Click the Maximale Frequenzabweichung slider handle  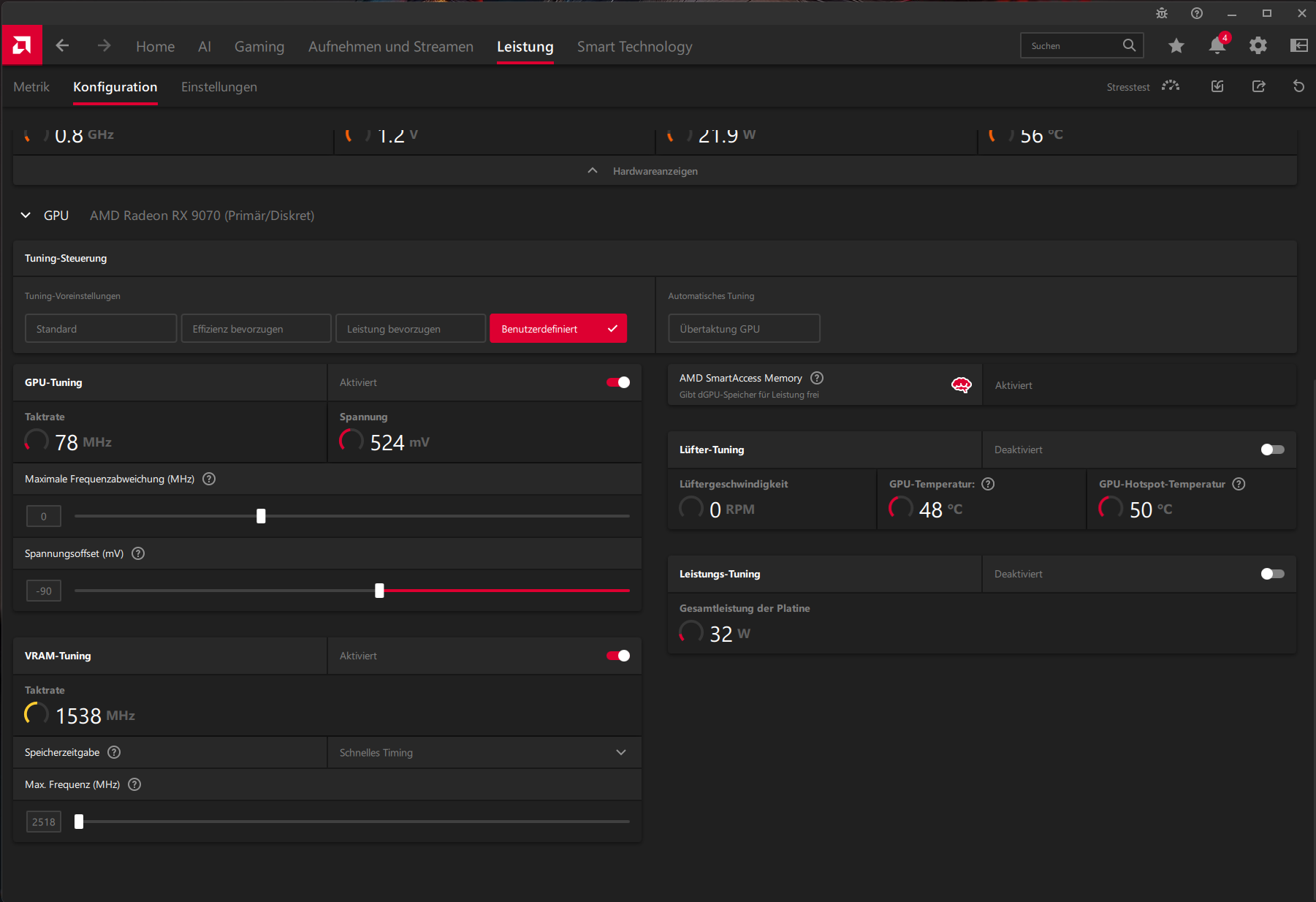coord(261,516)
